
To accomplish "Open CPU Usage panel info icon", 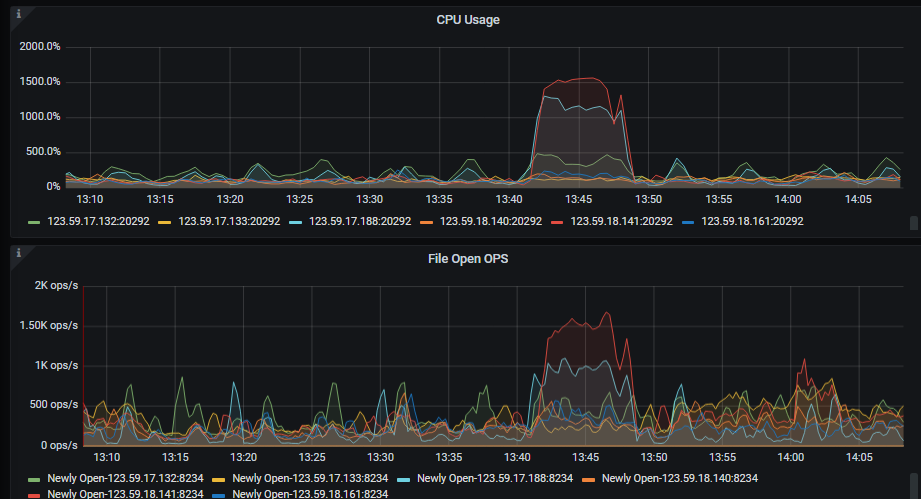I will [x=19, y=14].
